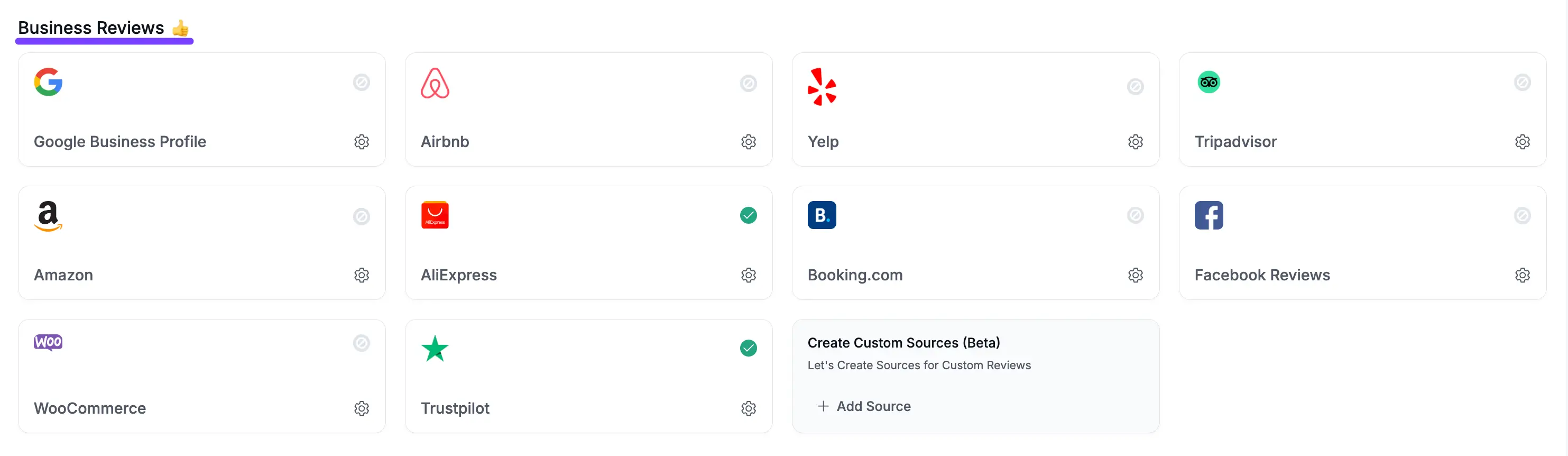The image size is (1568, 456).
Task: Click Create Custom Sources (Beta) heading
Action: coord(904,343)
